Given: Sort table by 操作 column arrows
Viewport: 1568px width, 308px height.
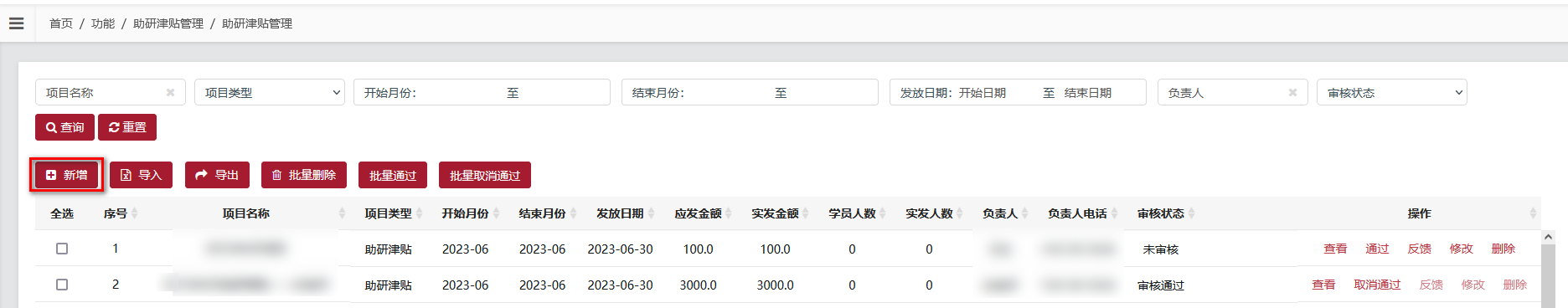Looking at the screenshot, I should (1533, 213).
